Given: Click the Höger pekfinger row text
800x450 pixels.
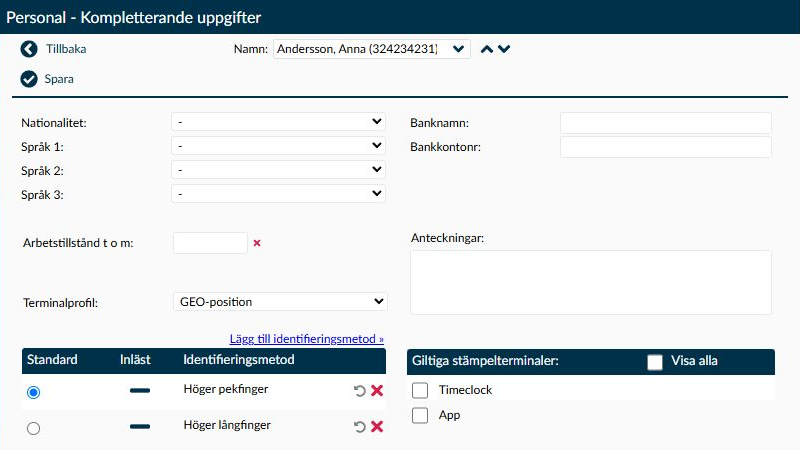Looking at the screenshot, I should [x=226, y=389].
